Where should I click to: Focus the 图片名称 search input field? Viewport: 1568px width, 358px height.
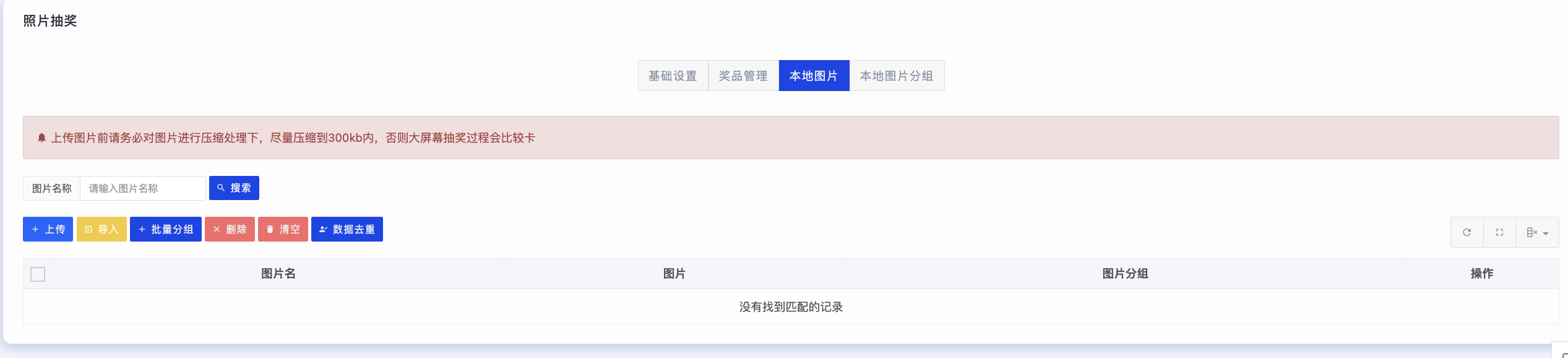pyautogui.click(x=143, y=188)
